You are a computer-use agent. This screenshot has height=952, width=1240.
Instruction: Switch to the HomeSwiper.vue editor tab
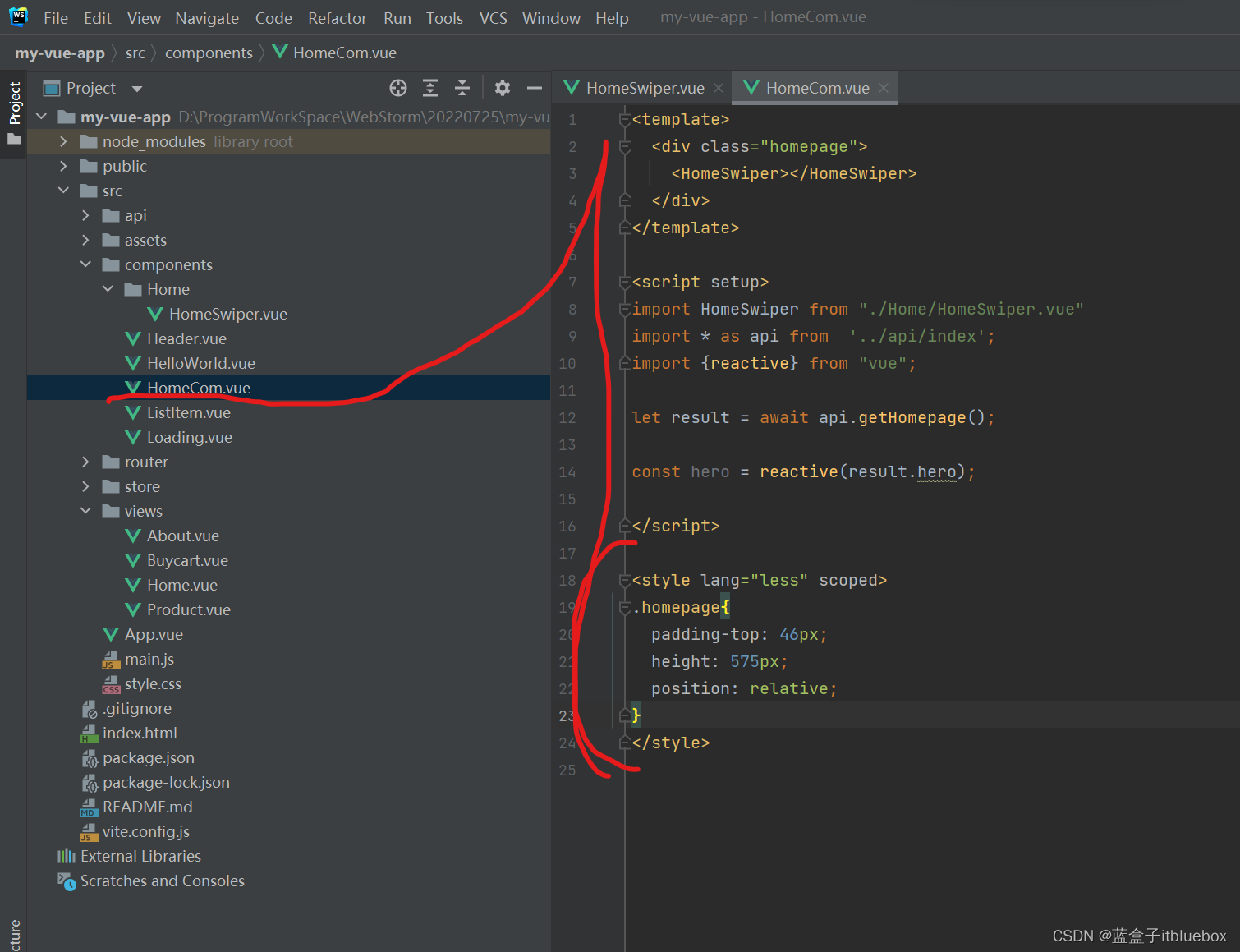click(645, 88)
